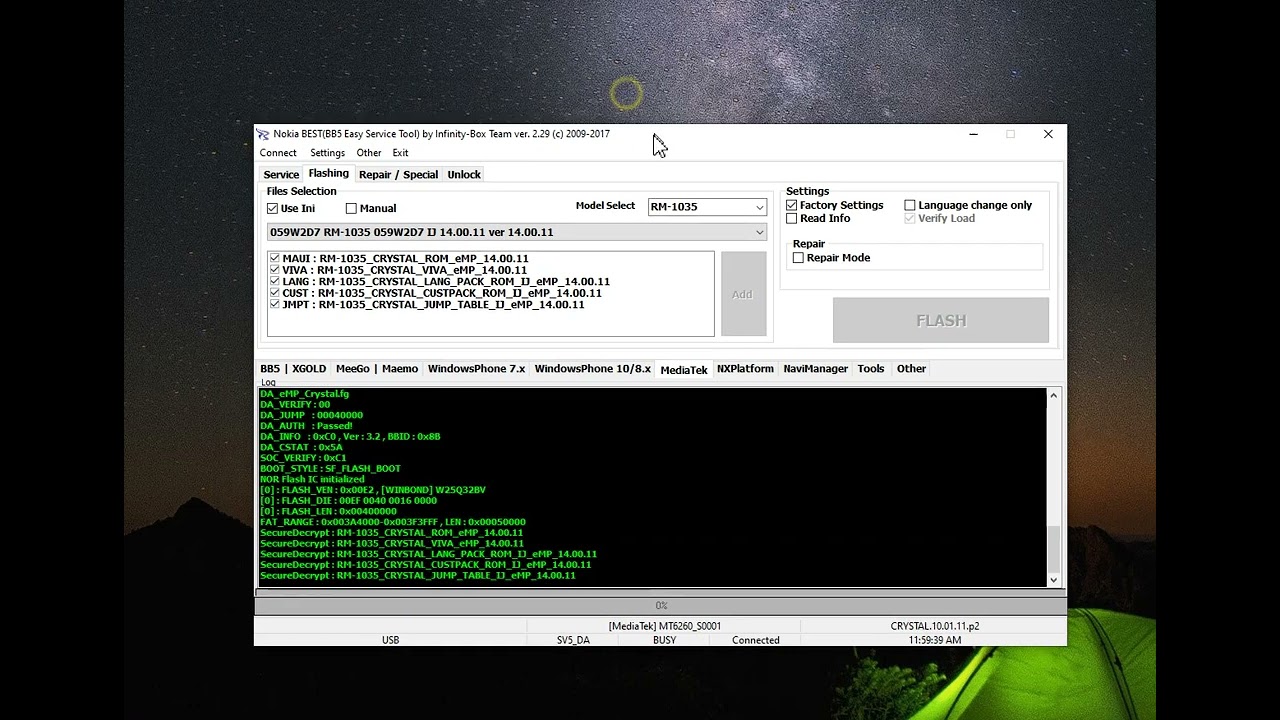Select the WindowsPhone 7.x tab
1280x720 pixels.
click(x=476, y=369)
